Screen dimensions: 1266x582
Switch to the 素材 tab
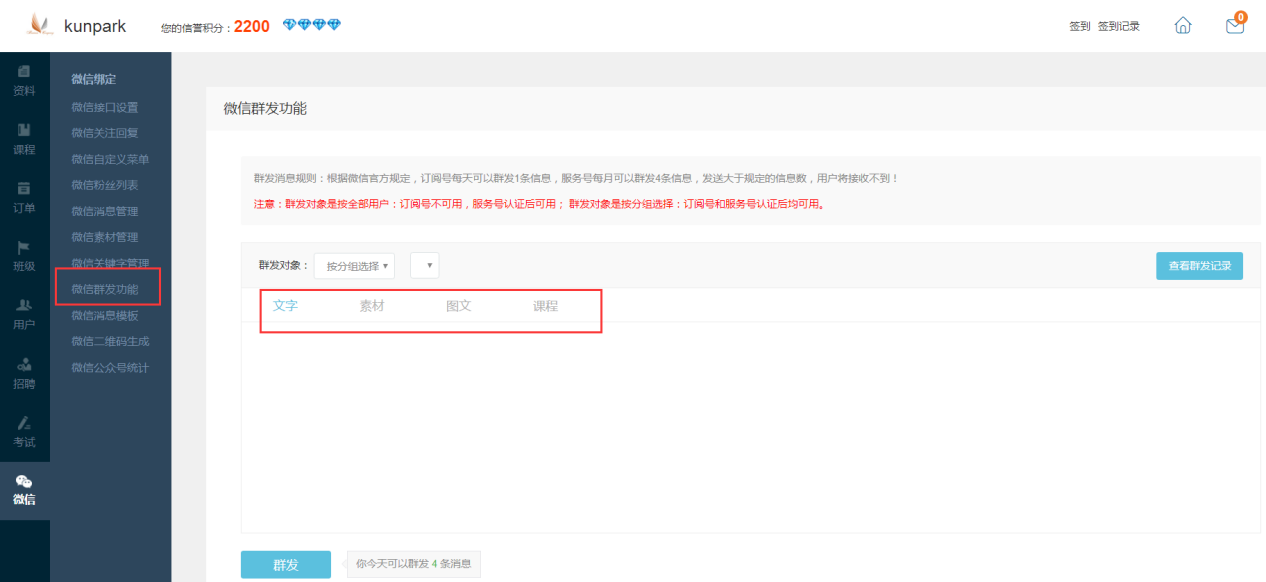point(372,306)
